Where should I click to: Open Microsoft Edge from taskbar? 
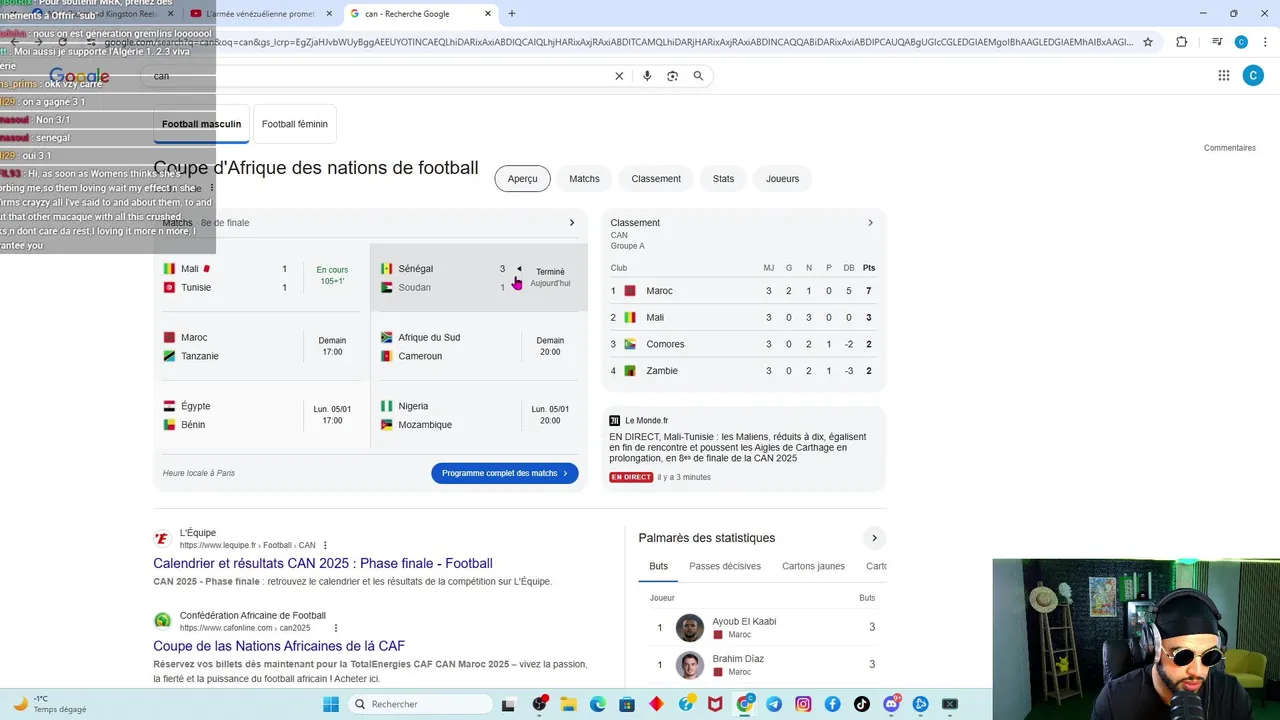tap(598, 704)
